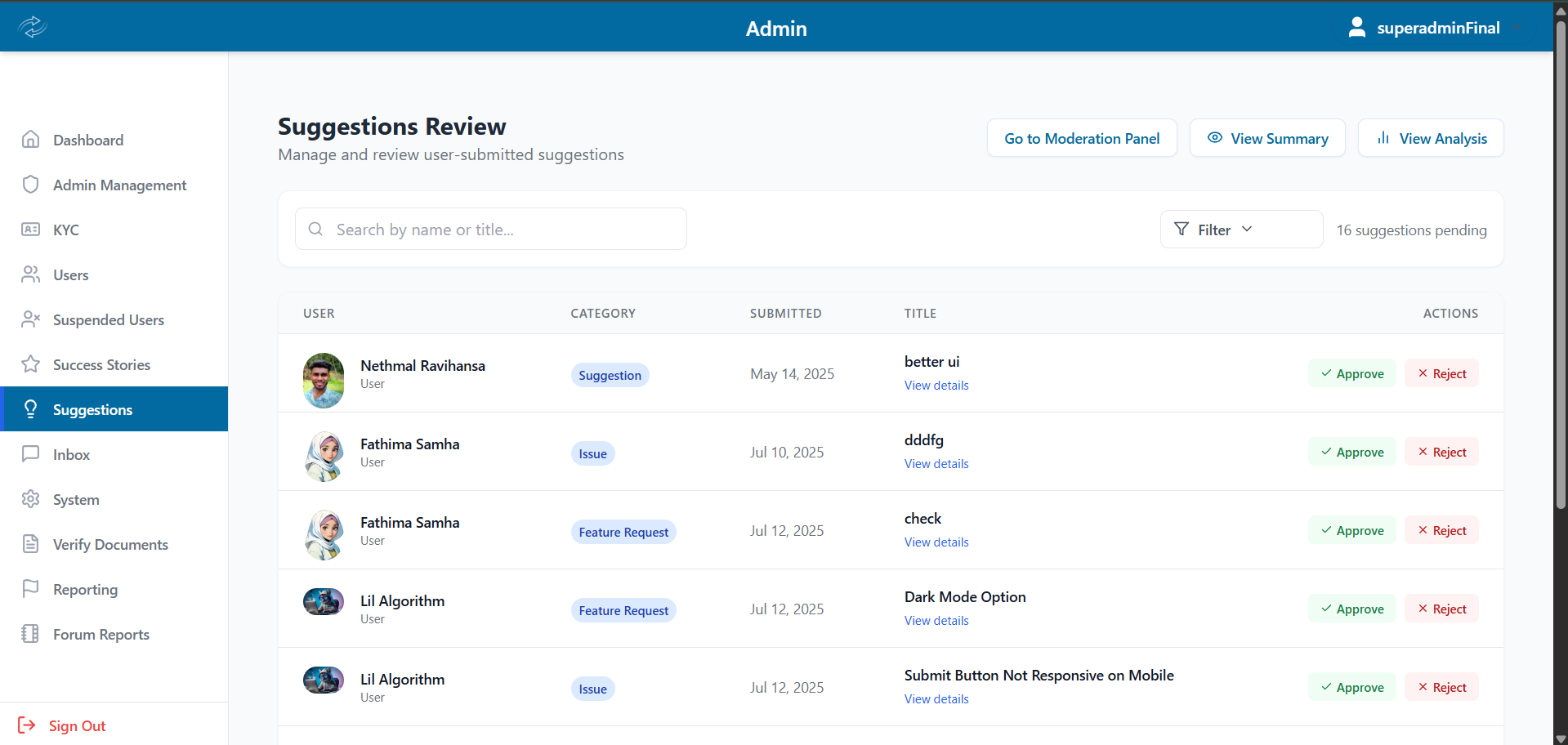Go to Verify Documents section

click(110, 545)
